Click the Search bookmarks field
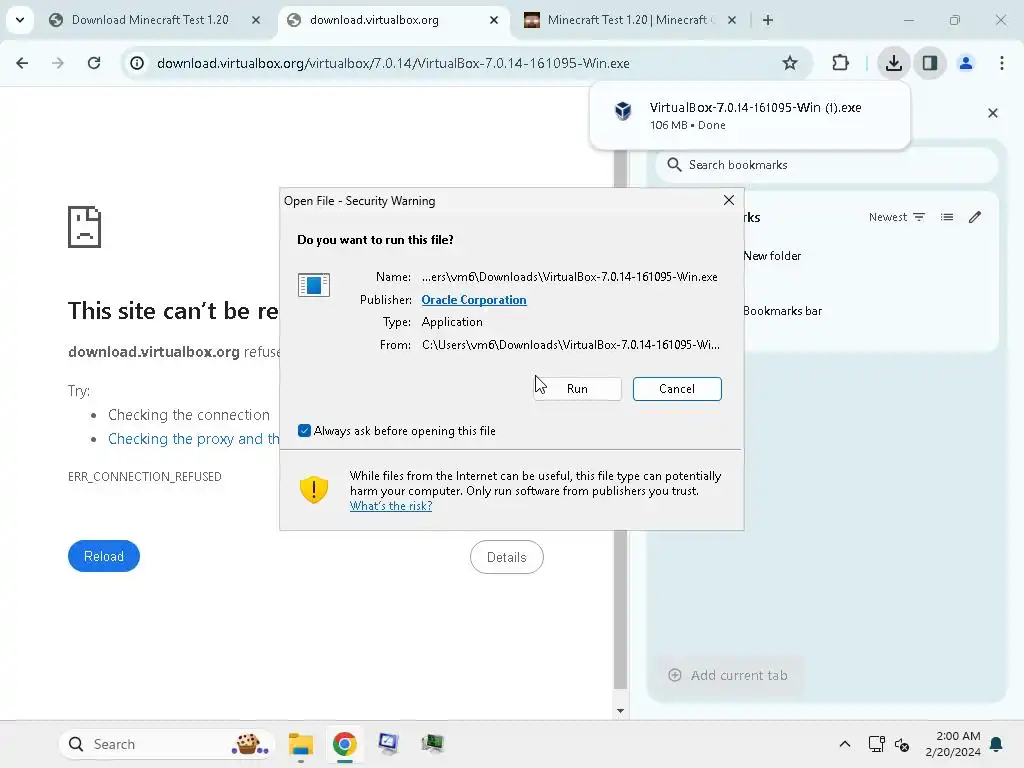Image resolution: width=1024 pixels, height=768 pixels. click(827, 165)
